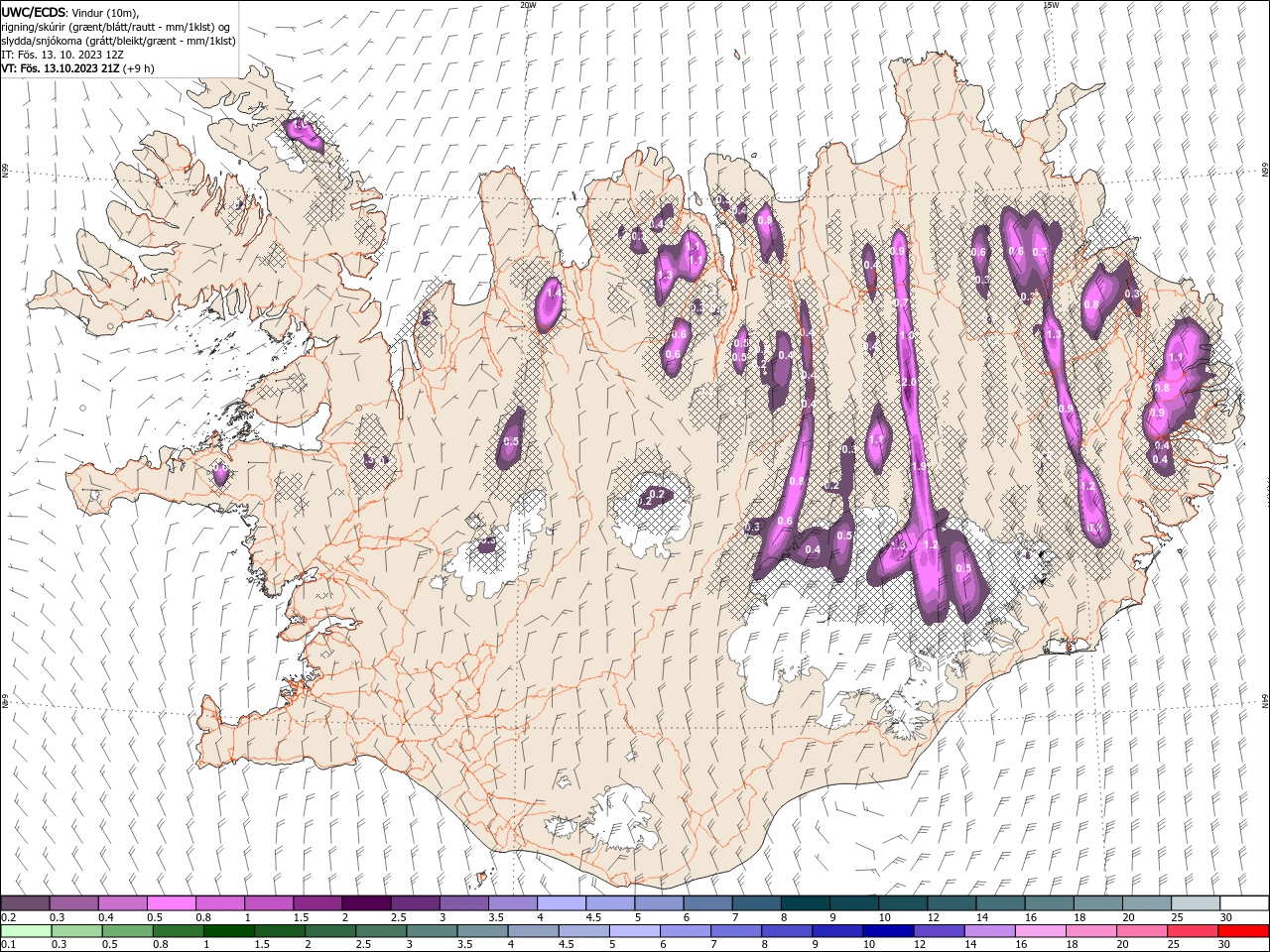Select the lower legend swatch between 2 and 2.5

(329, 931)
